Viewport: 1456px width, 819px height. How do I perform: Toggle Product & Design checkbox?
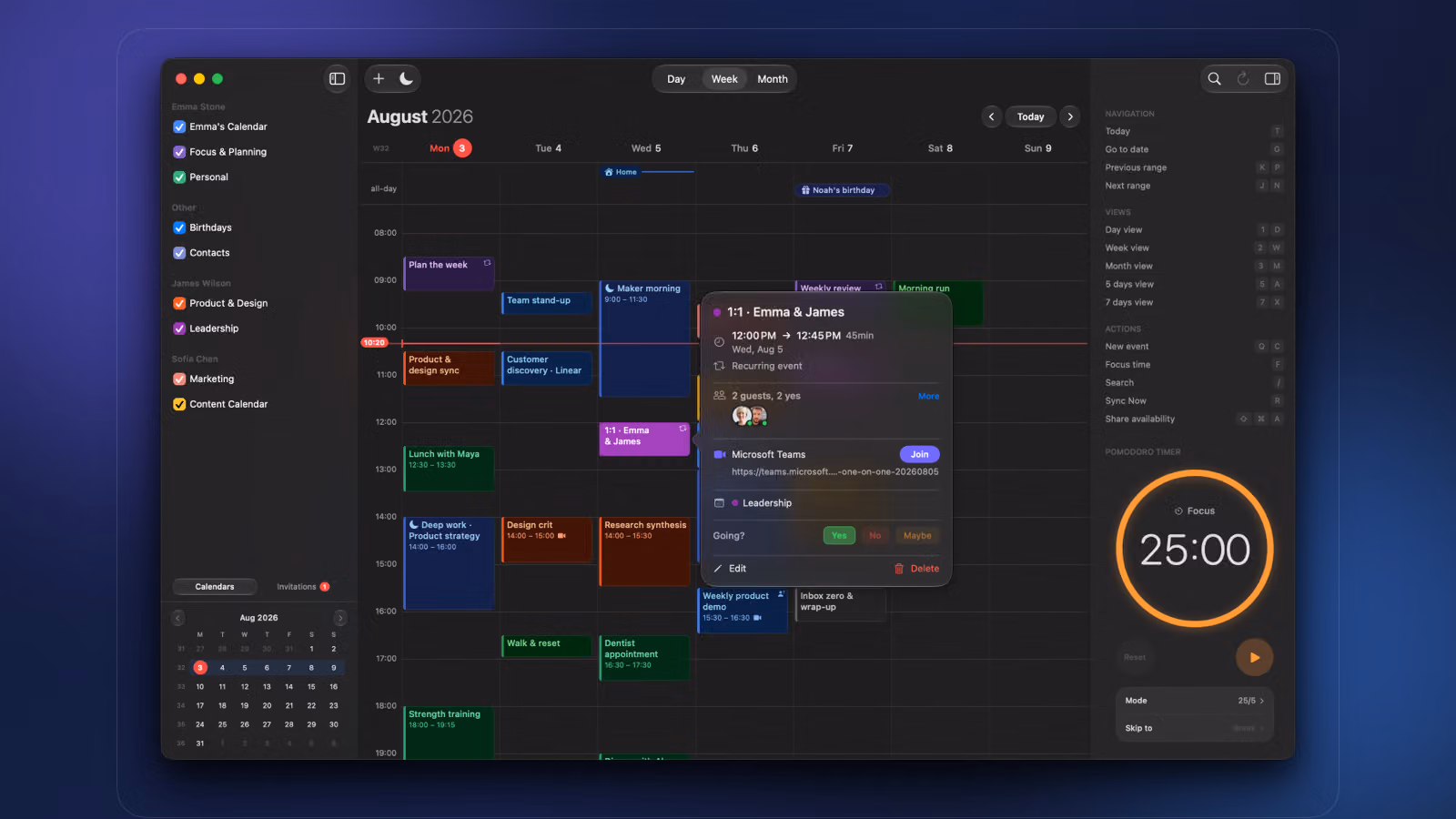click(179, 303)
